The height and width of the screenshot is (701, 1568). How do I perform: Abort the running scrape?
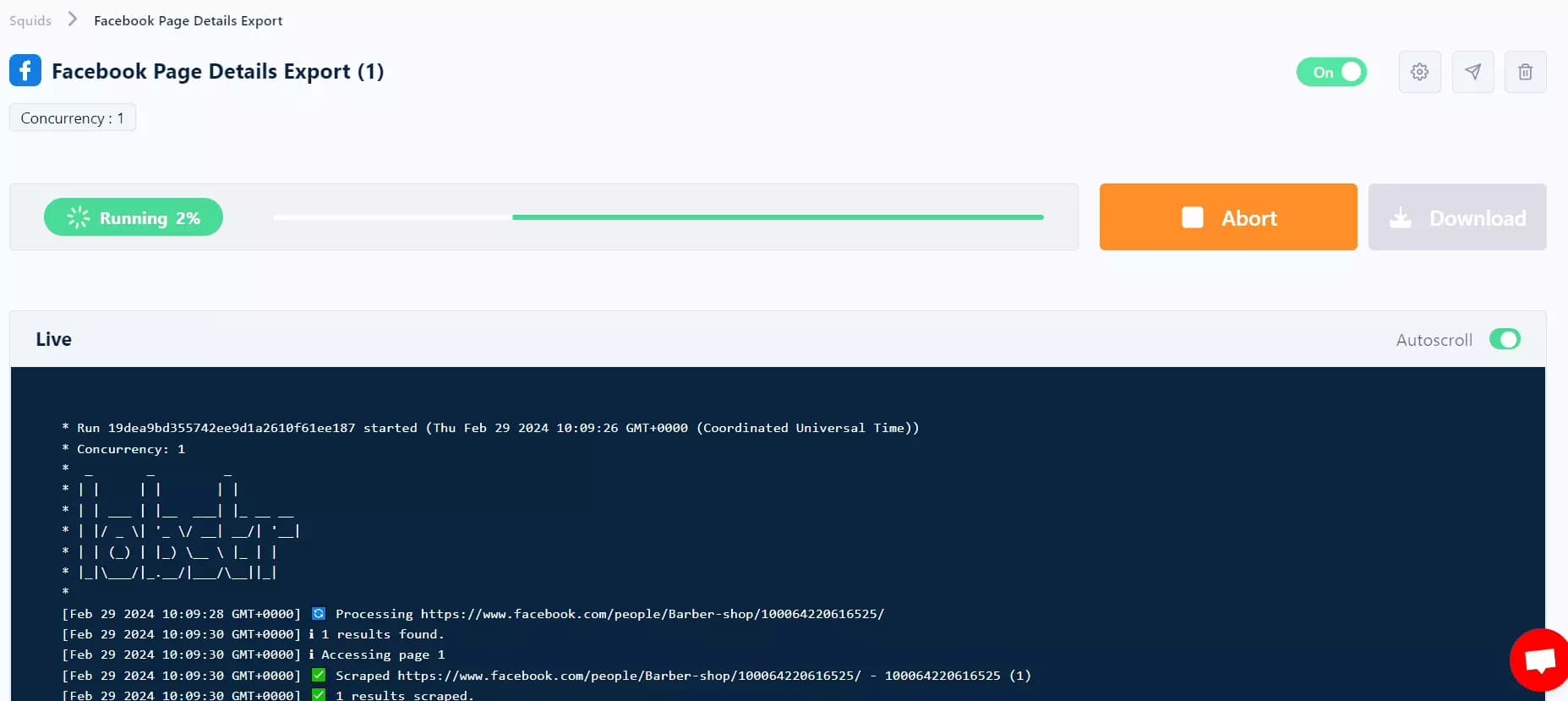[1227, 217]
